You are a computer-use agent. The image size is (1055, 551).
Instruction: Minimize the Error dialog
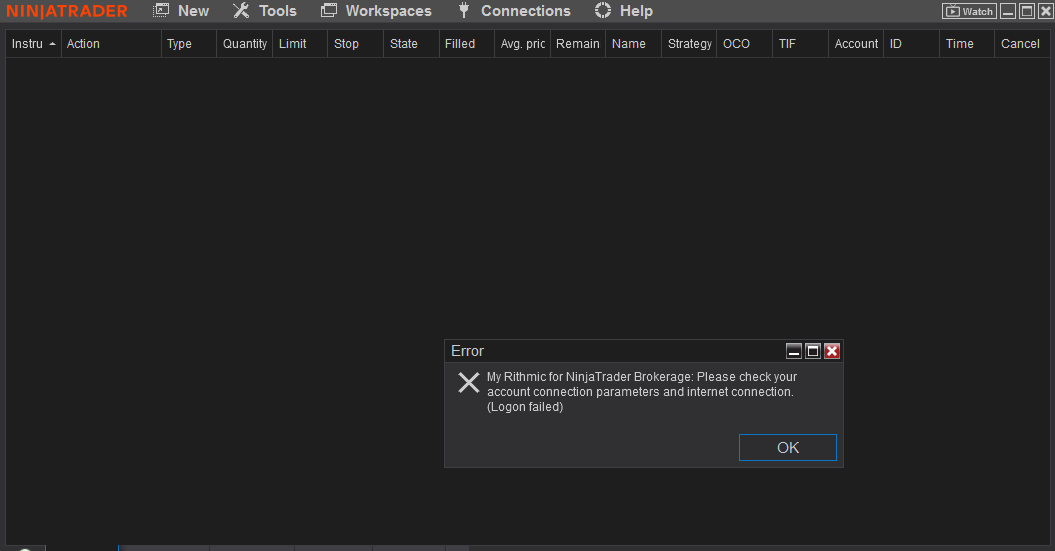(x=794, y=351)
